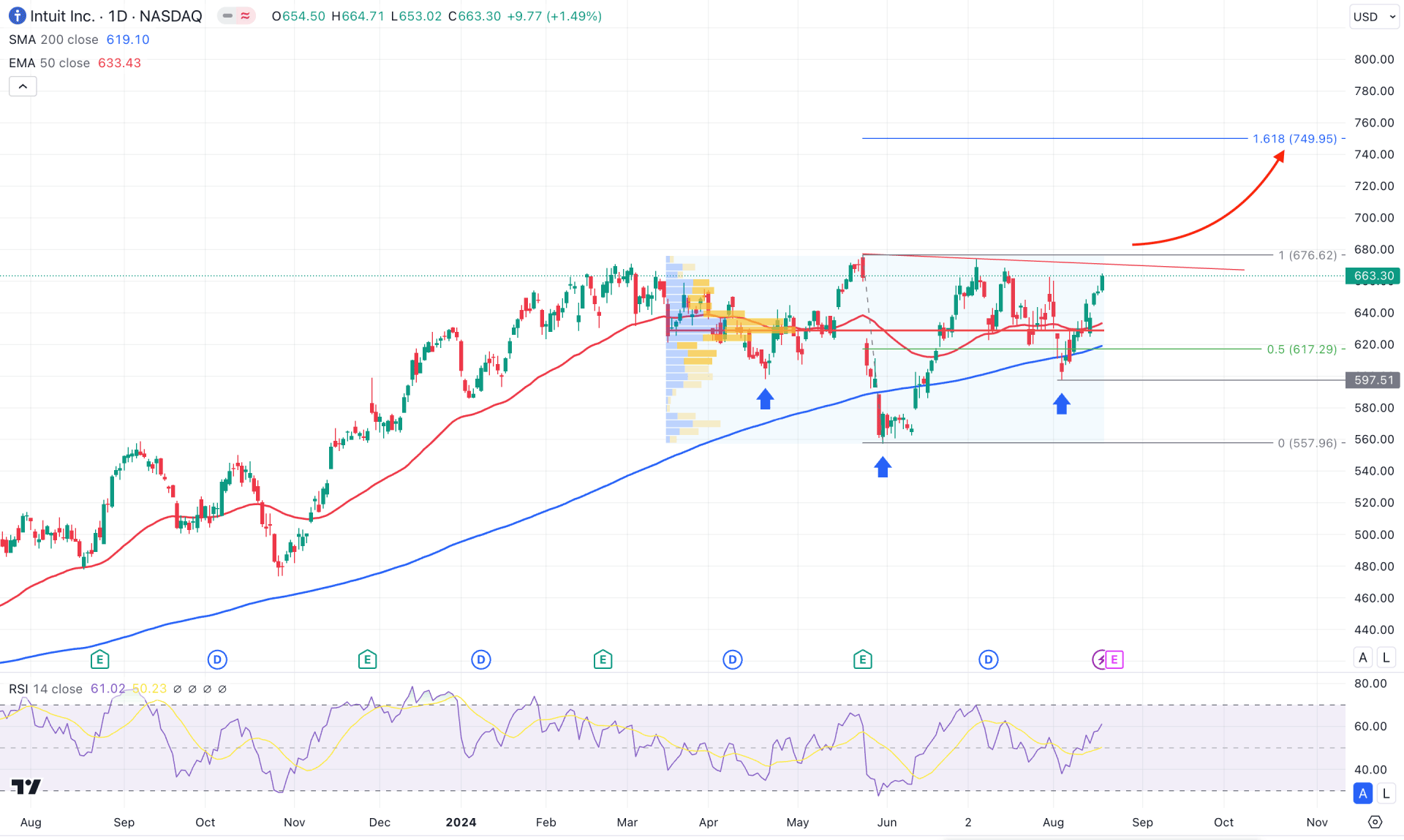Click the earnings E marker near late May

pos(862,659)
